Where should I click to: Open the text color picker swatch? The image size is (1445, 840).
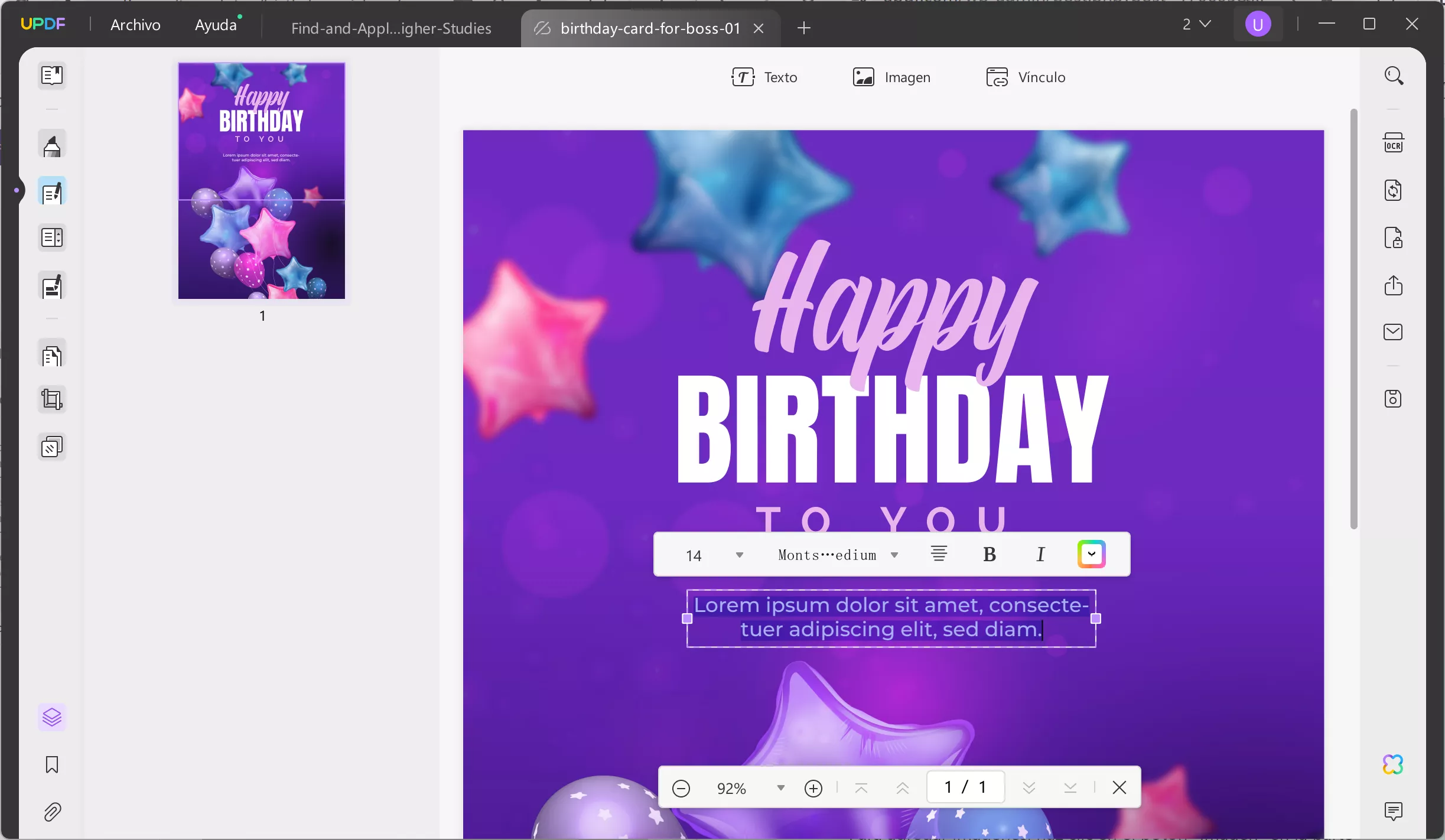click(1092, 554)
